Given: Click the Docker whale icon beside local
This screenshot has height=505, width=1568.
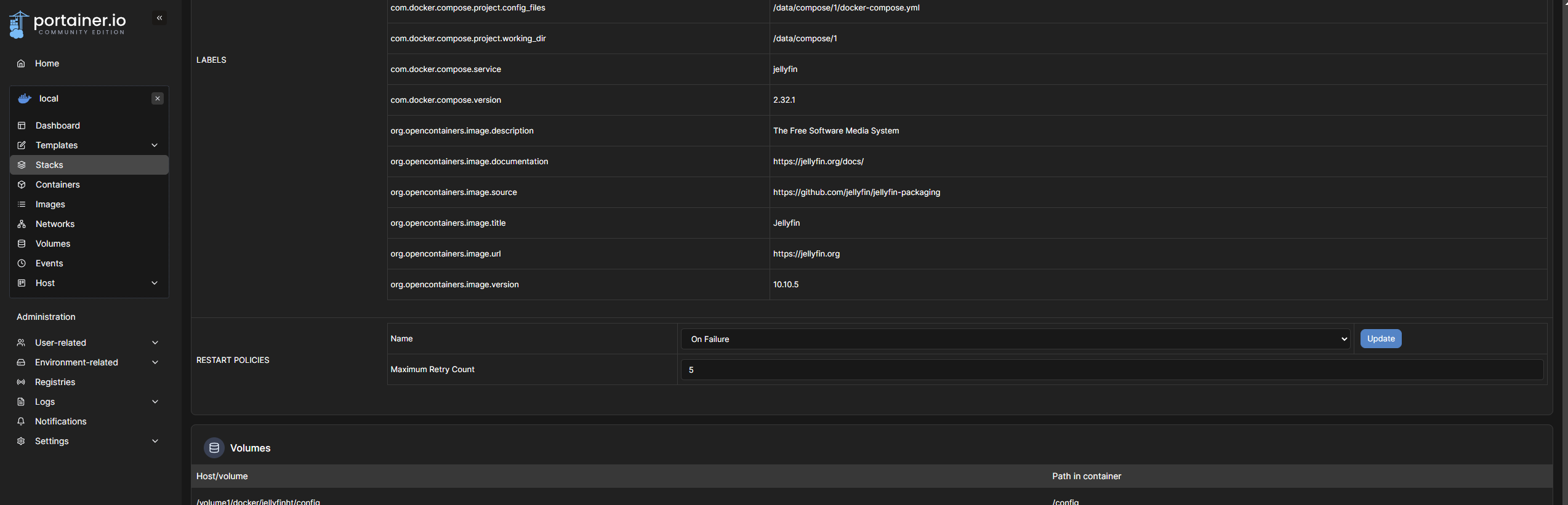Looking at the screenshot, I should pos(25,98).
